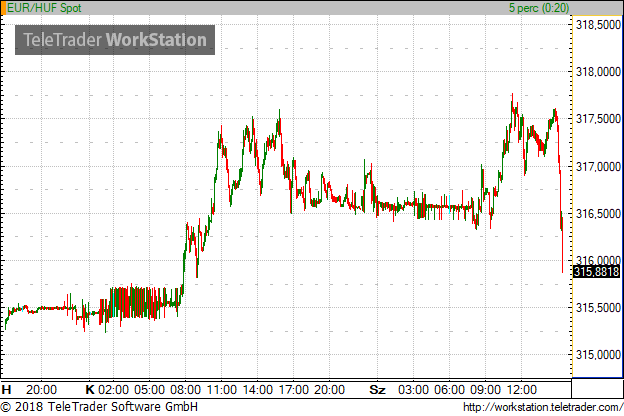Viewport: 624px width, 416px height.
Task: Click the 20:00 label after H
Action: 41,389
